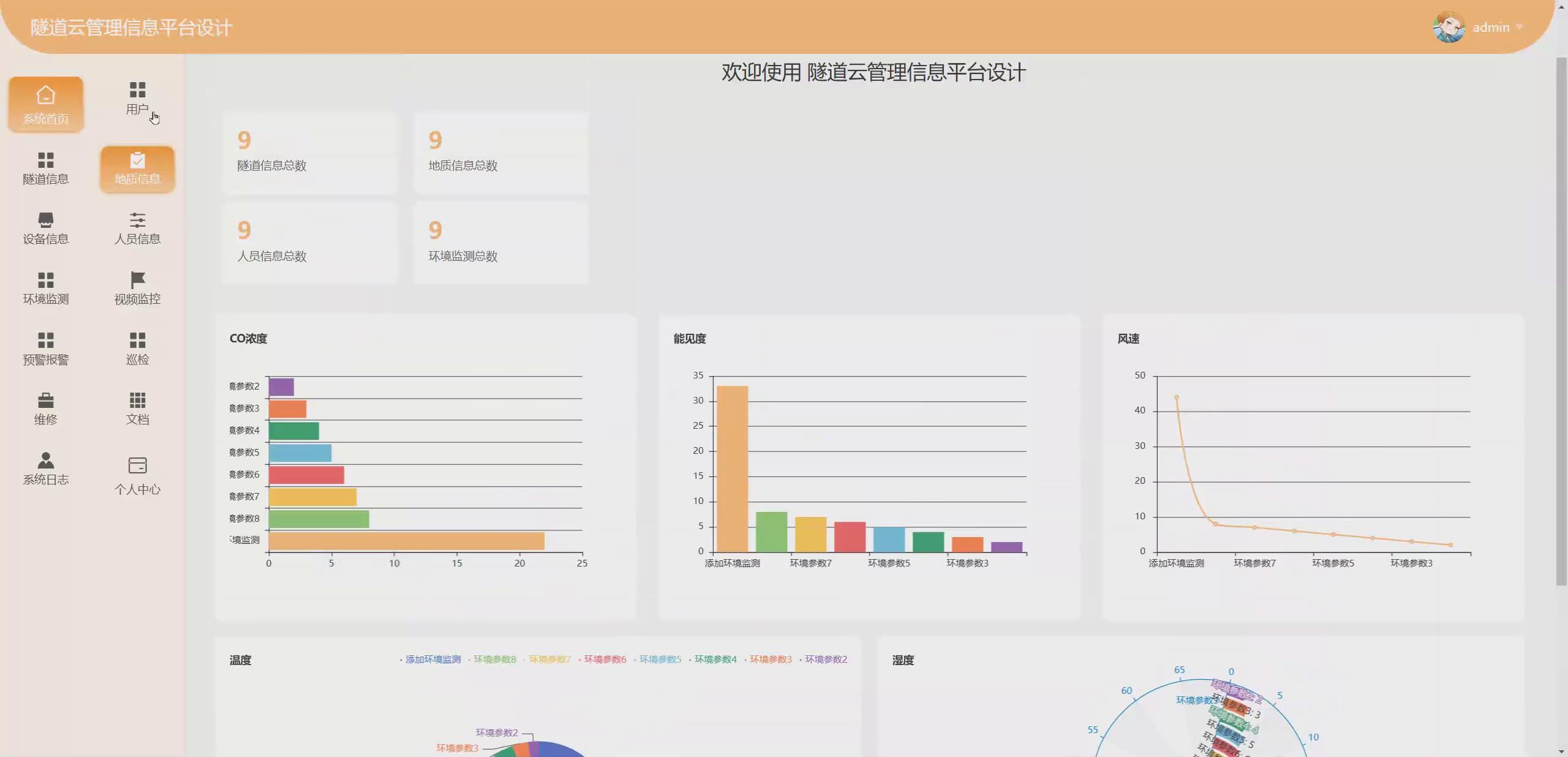Click the 隧道信息总数 stat card

(x=309, y=153)
